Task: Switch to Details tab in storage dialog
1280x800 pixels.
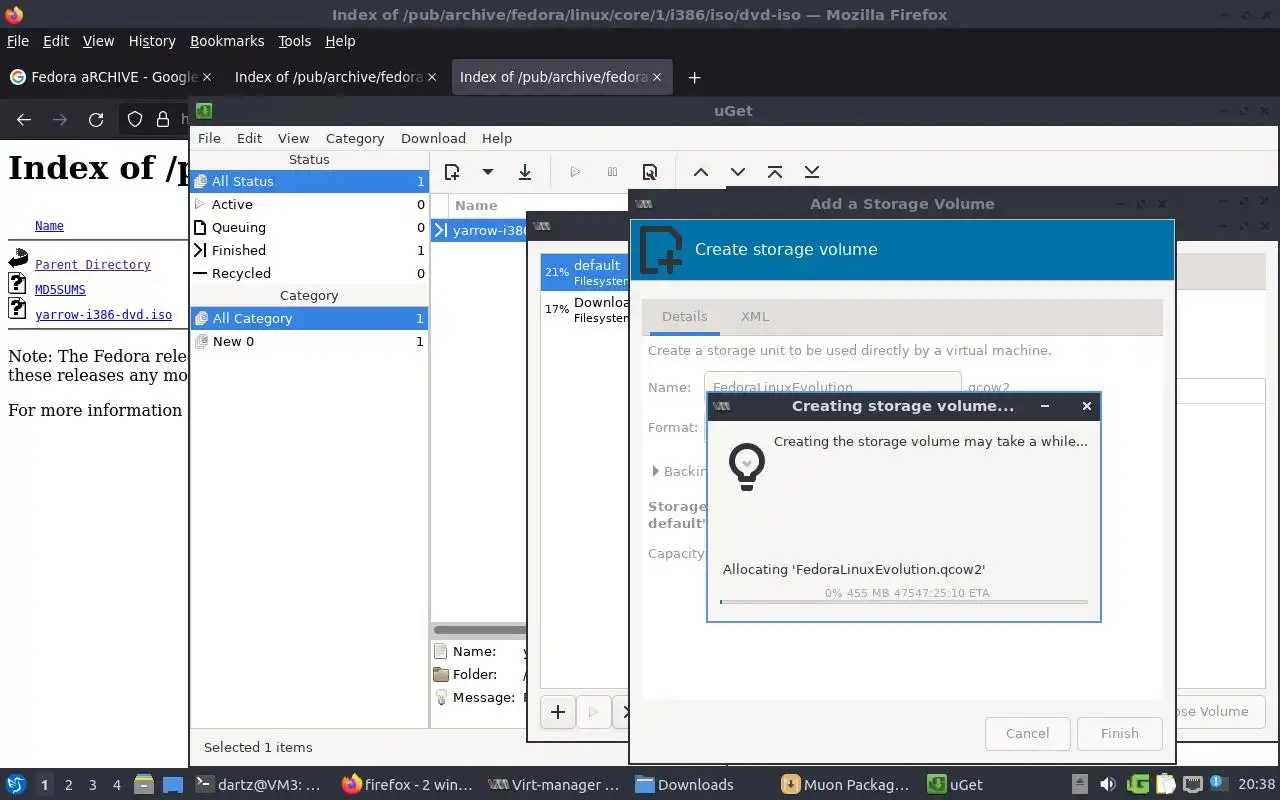Action: point(684,316)
